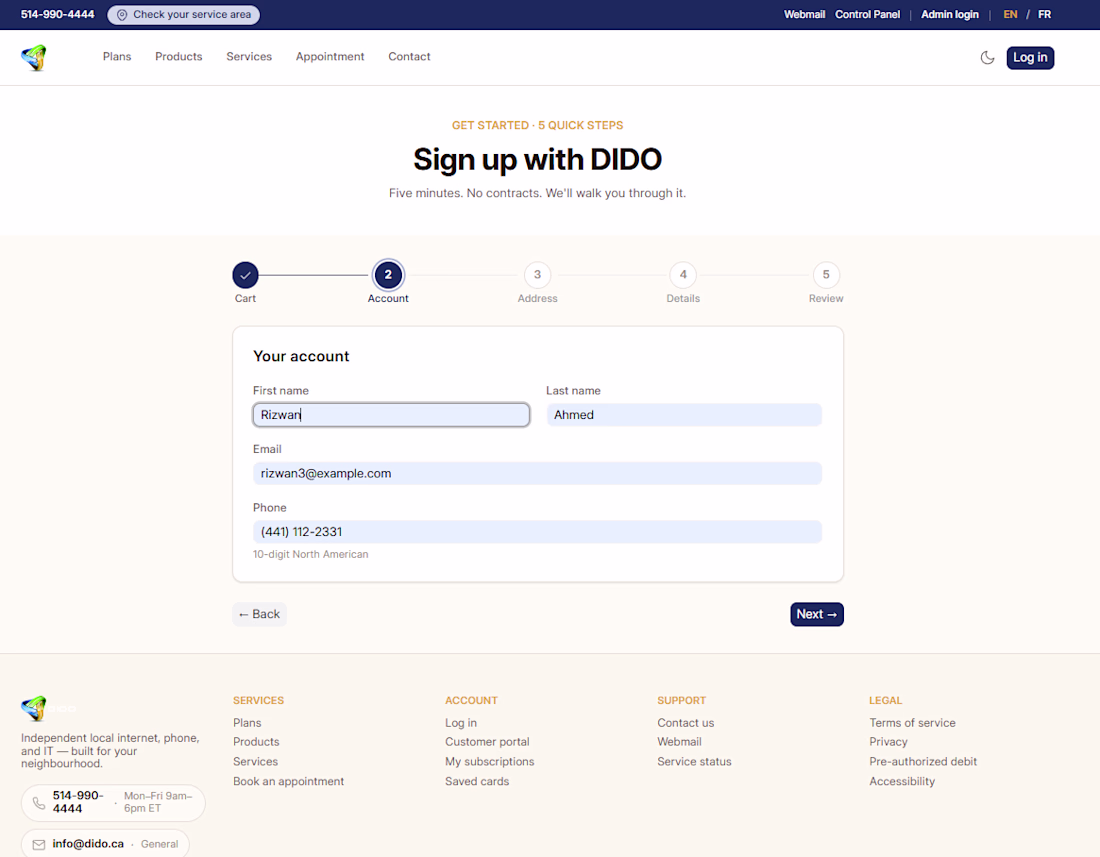Screen dimensions: 1100x857
Task: Open Terms of service link
Action: pyautogui.click(x=912, y=722)
